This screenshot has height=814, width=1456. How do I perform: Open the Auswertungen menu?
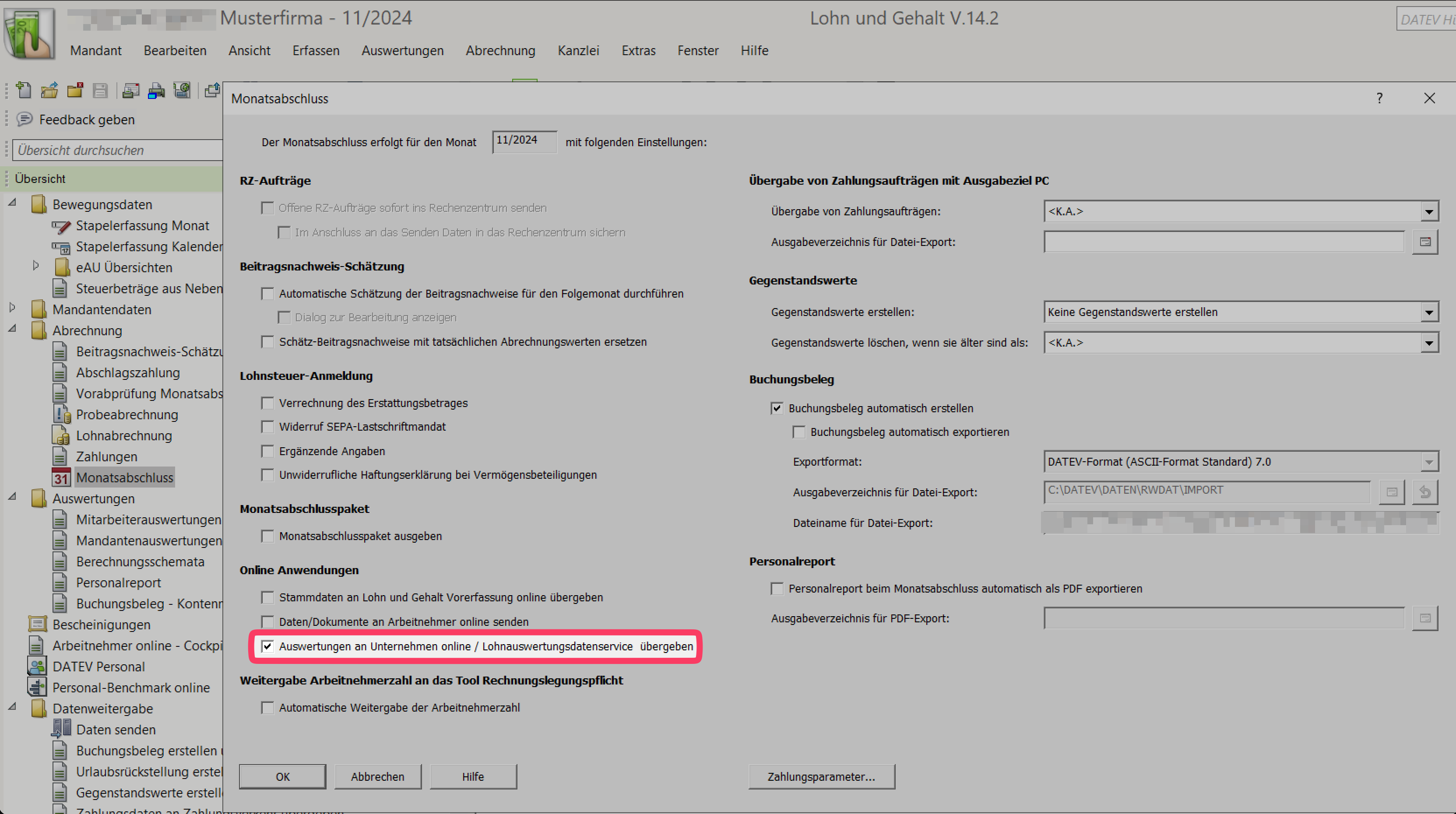click(x=402, y=50)
